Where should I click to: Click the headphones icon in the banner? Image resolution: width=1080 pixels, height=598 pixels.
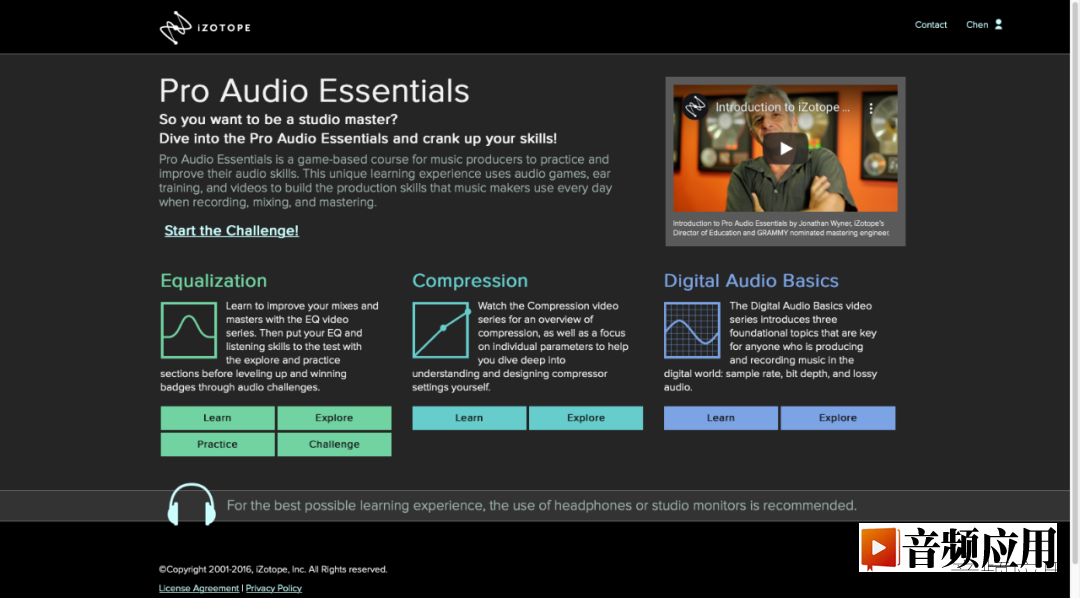(x=191, y=504)
